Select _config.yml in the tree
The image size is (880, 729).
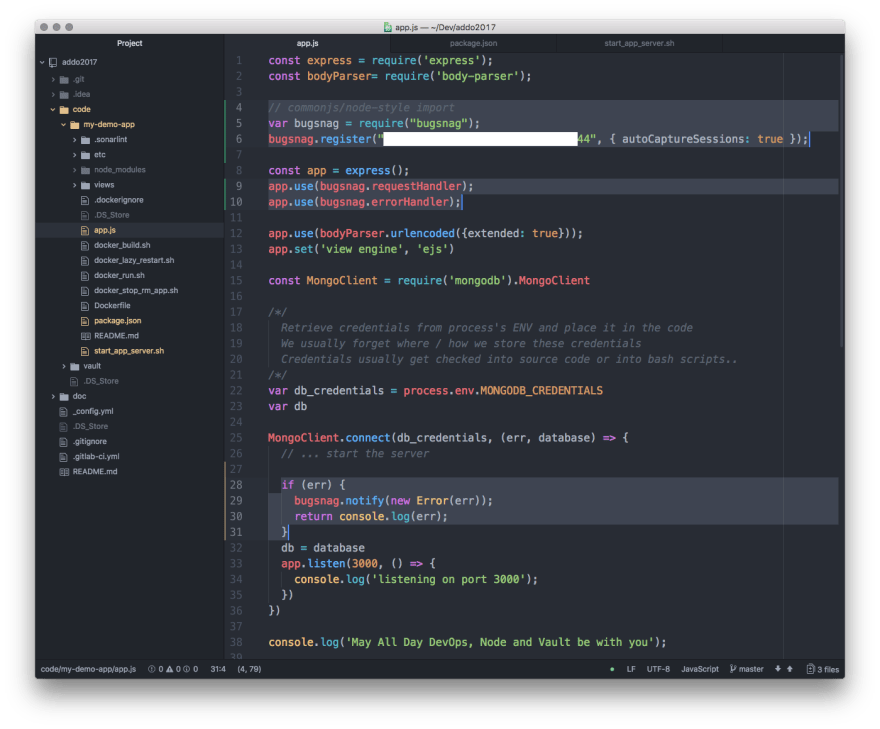click(x=93, y=411)
